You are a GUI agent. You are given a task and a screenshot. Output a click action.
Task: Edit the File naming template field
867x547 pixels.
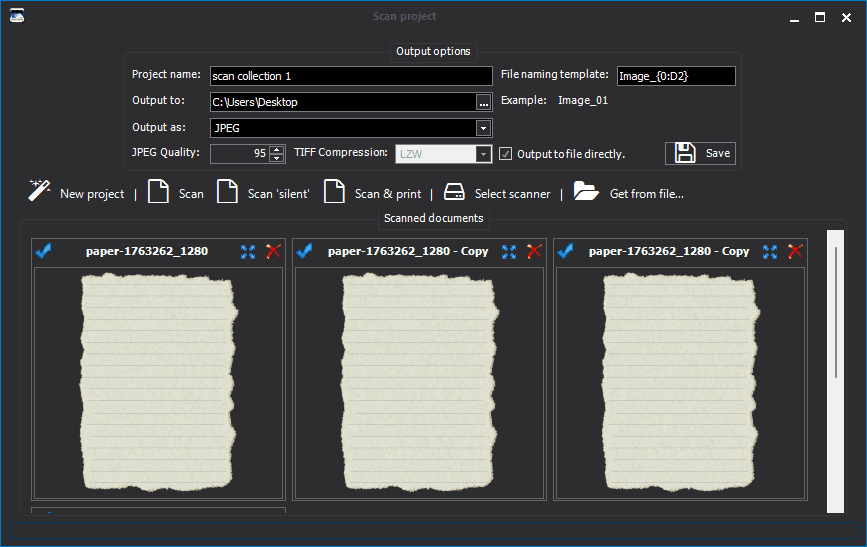676,76
